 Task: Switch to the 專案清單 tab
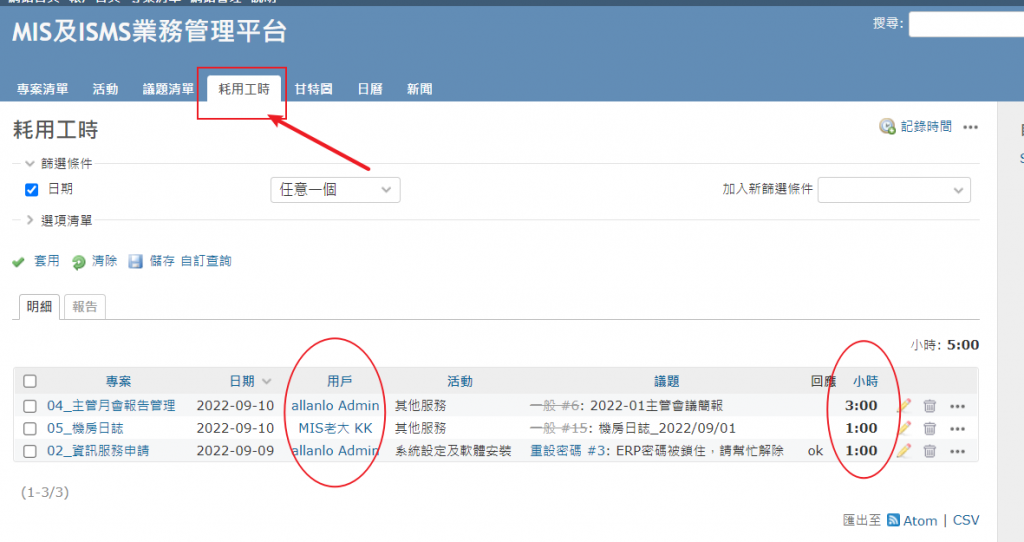pos(42,89)
